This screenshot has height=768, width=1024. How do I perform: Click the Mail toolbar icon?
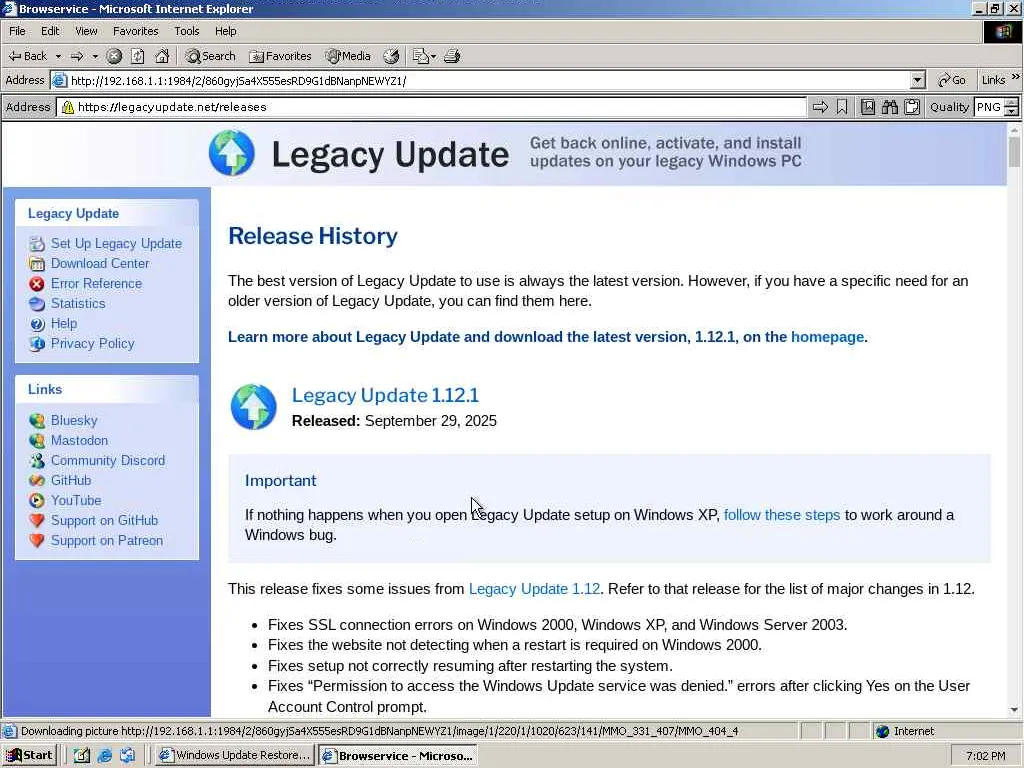pos(422,56)
